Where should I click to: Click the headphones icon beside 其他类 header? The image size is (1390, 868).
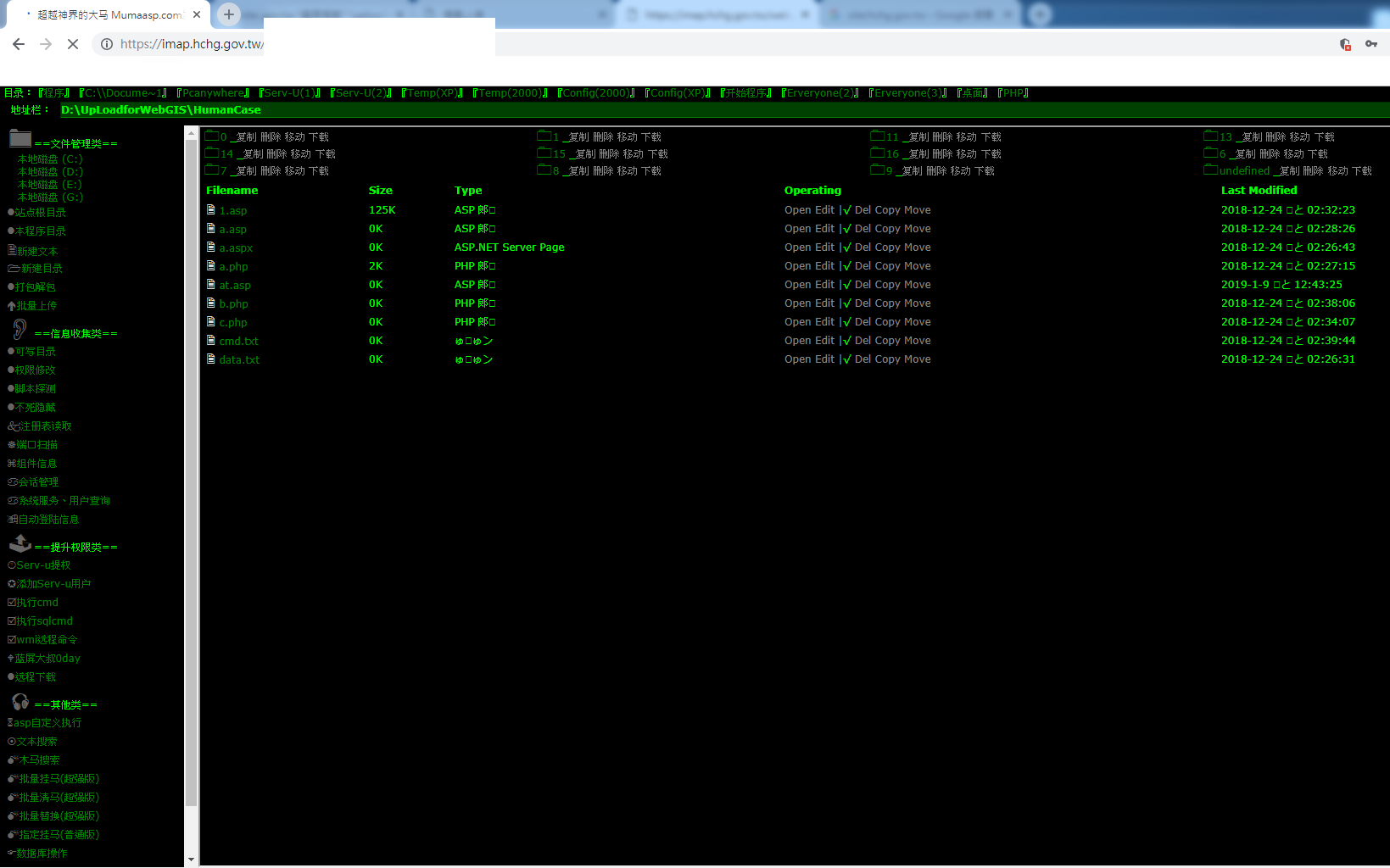point(20,701)
